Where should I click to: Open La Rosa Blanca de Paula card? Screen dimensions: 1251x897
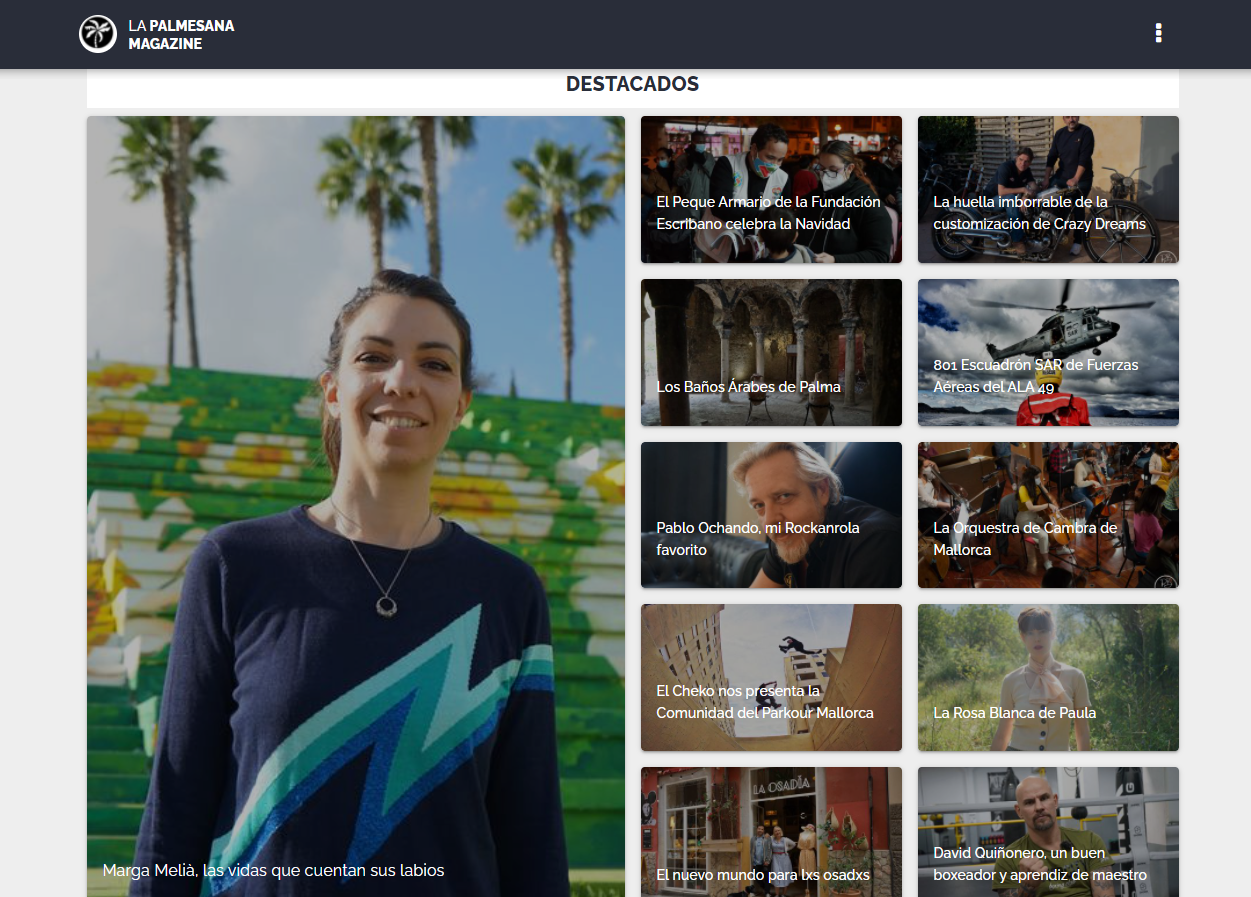pyautogui.click(x=1048, y=678)
